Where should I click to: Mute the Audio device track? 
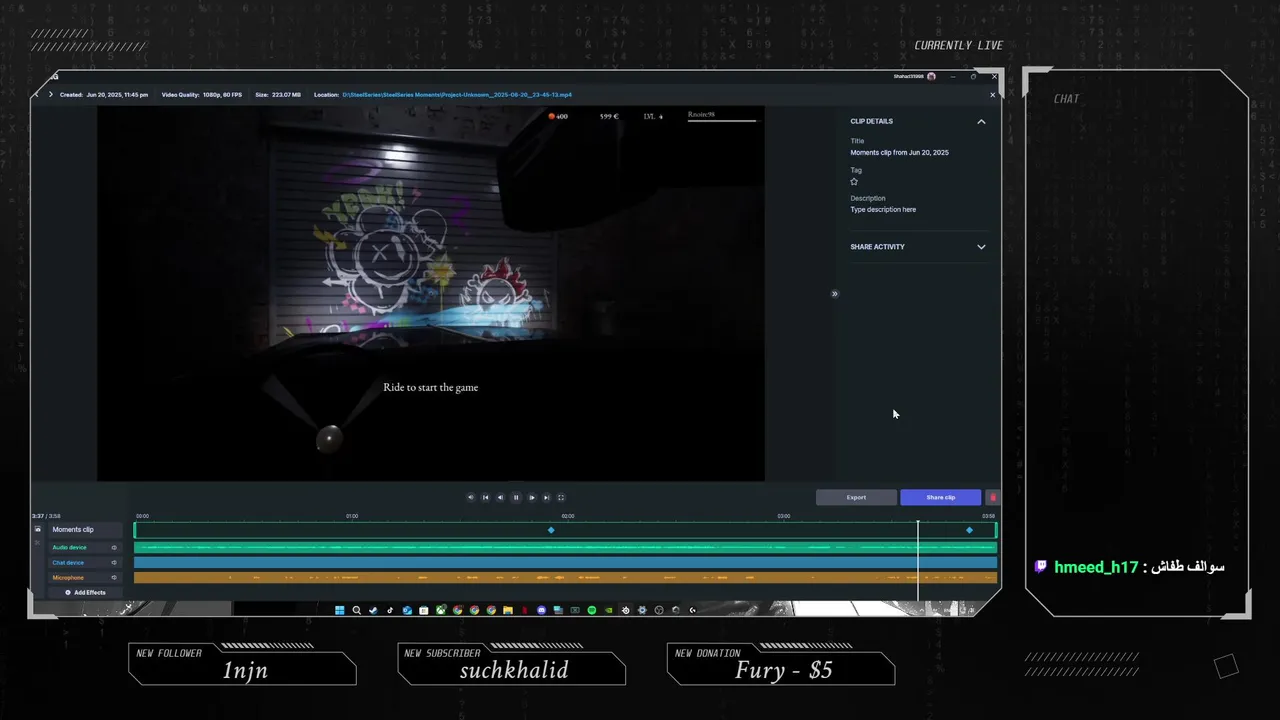pyautogui.click(x=114, y=548)
